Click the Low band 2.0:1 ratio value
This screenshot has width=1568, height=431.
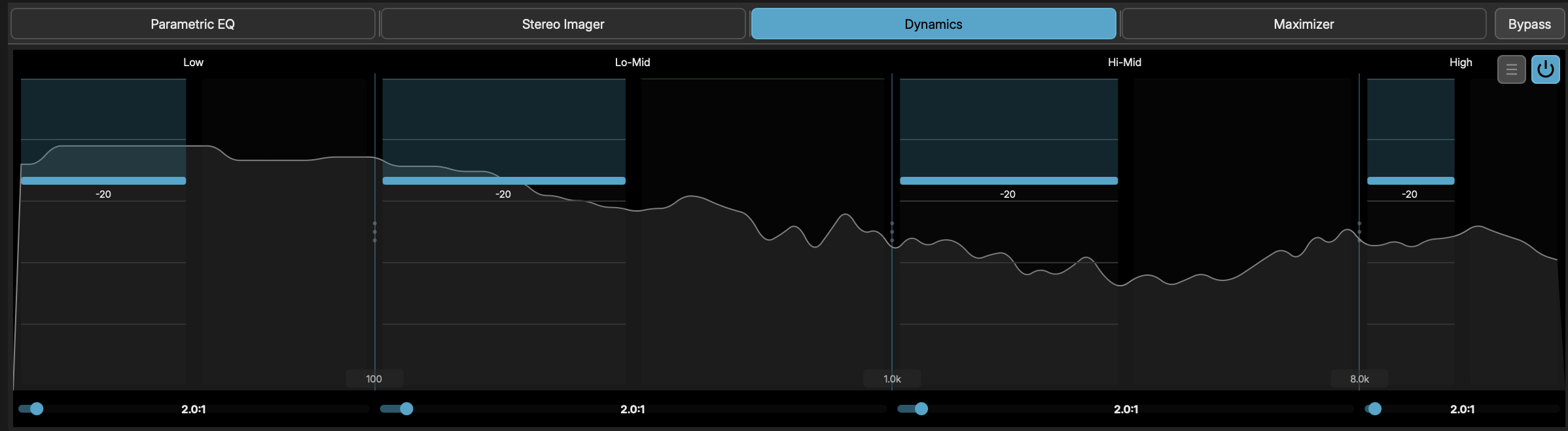(x=194, y=409)
